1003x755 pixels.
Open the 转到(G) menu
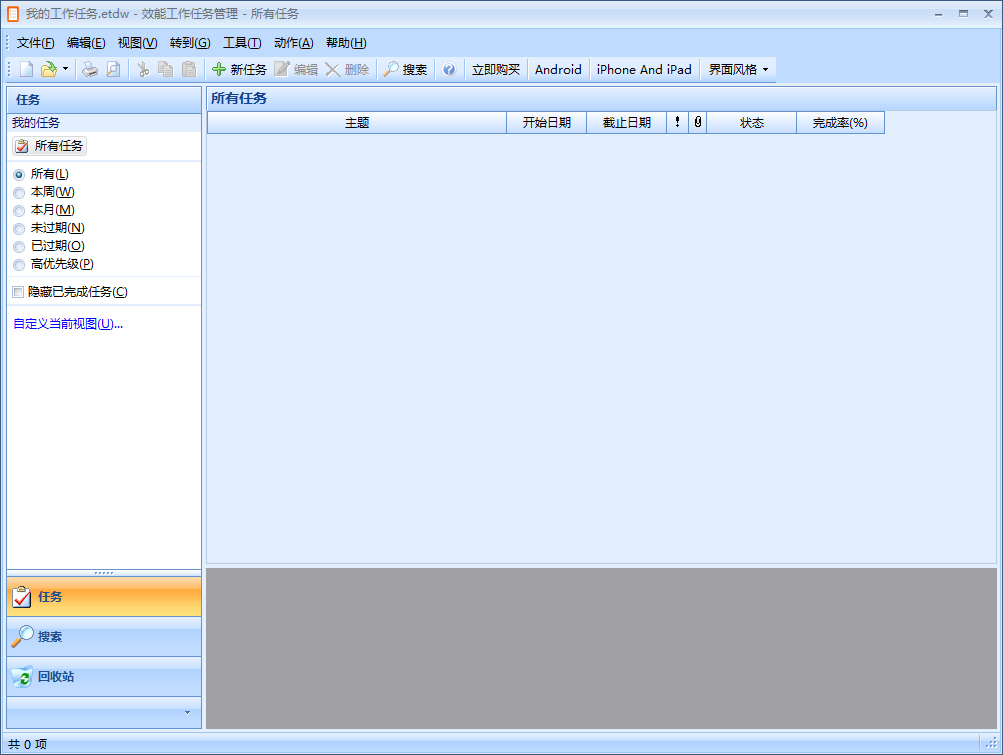[x=190, y=43]
